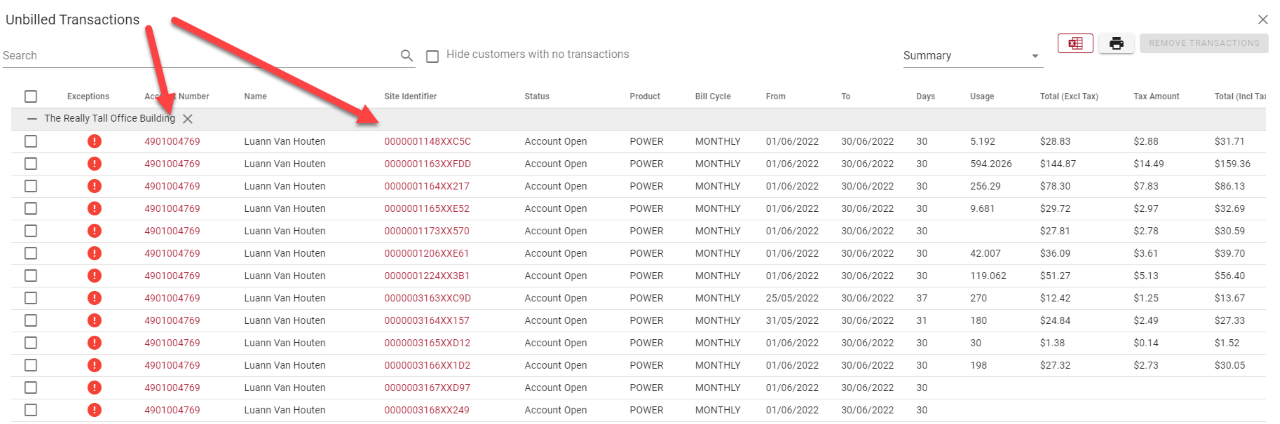The height and width of the screenshot is (424, 1280).
Task: Select row checkbox for site 0000001206XXE61
Action: coord(31,253)
